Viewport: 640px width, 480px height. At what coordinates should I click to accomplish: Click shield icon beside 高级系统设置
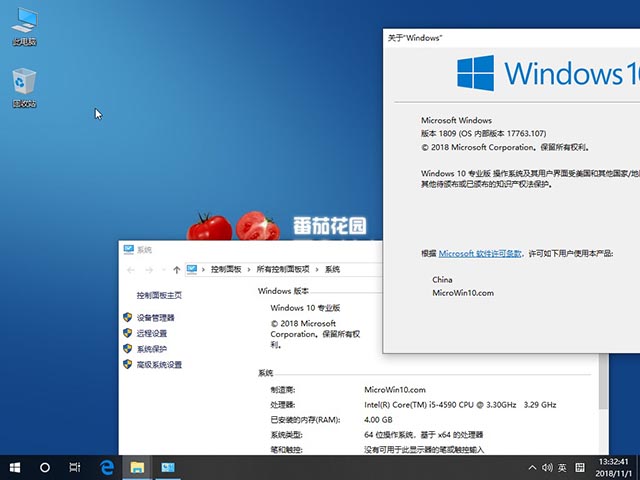click(128, 364)
